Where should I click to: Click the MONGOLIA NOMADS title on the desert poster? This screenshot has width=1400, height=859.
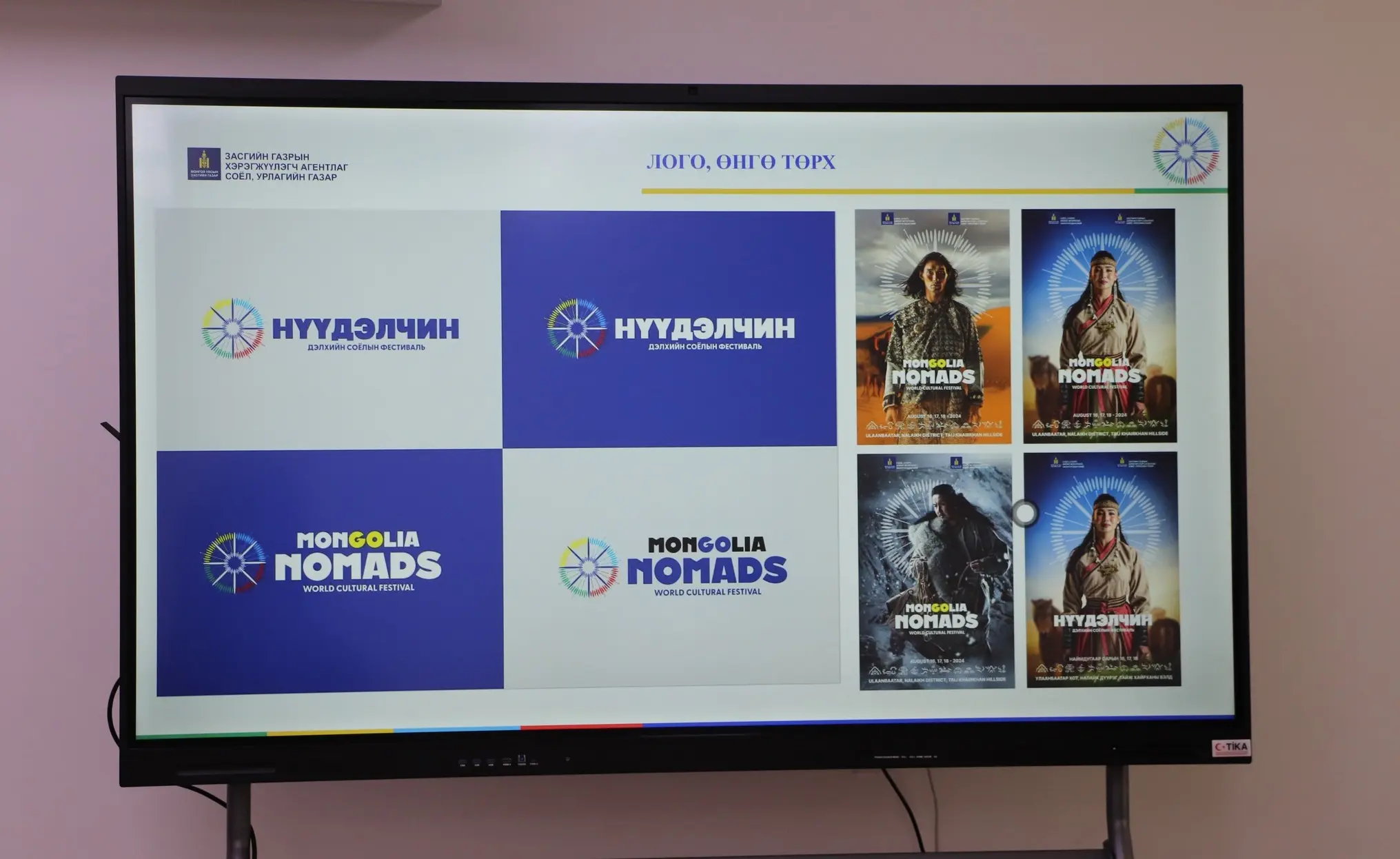(933, 372)
